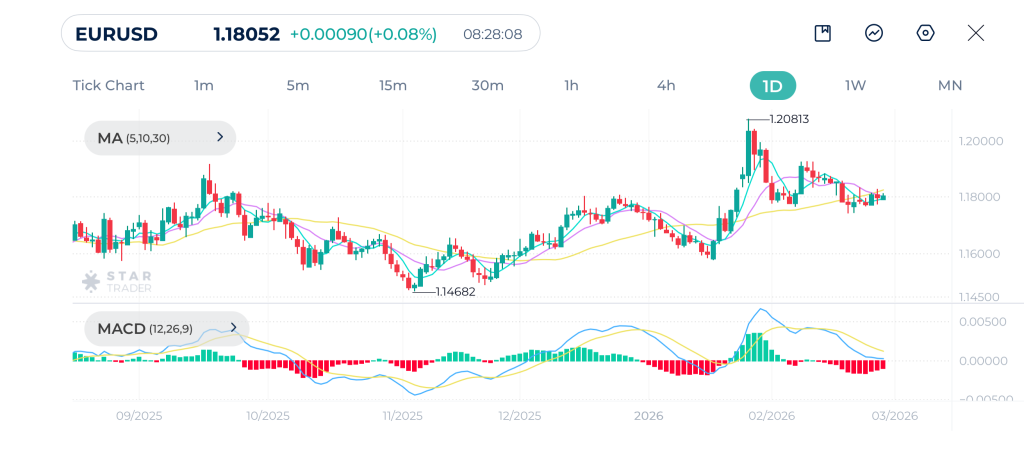Select the 1W weekly timeframe
1024x471 pixels.
[x=855, y=85]
